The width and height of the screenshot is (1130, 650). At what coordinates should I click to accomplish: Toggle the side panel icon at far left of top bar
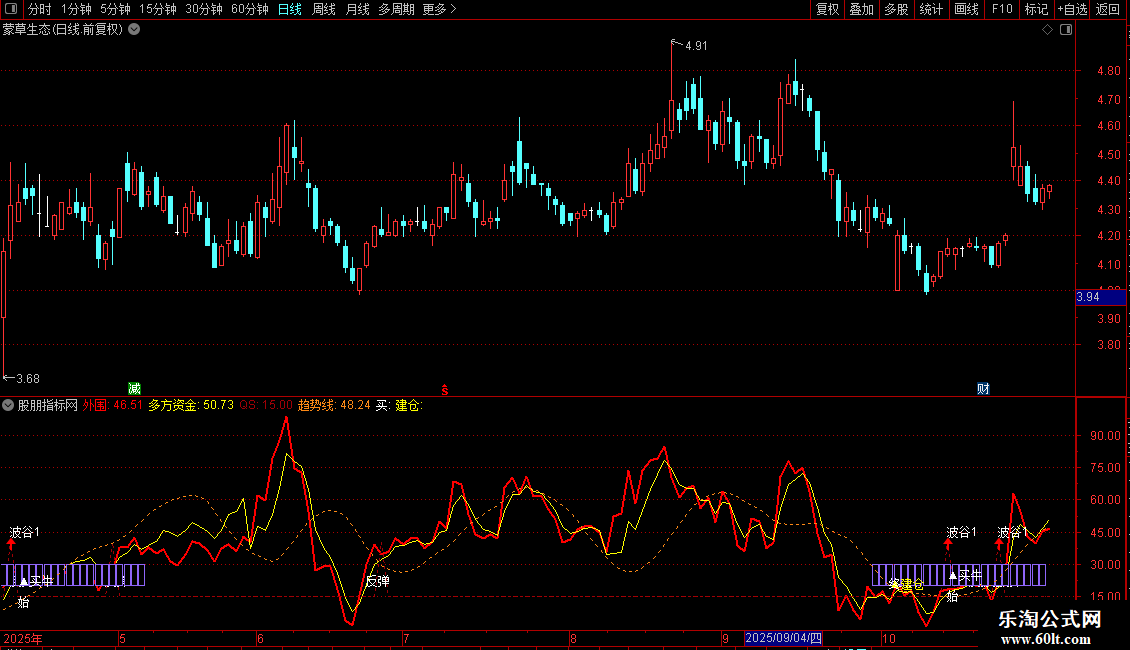(x=11, y=9)
